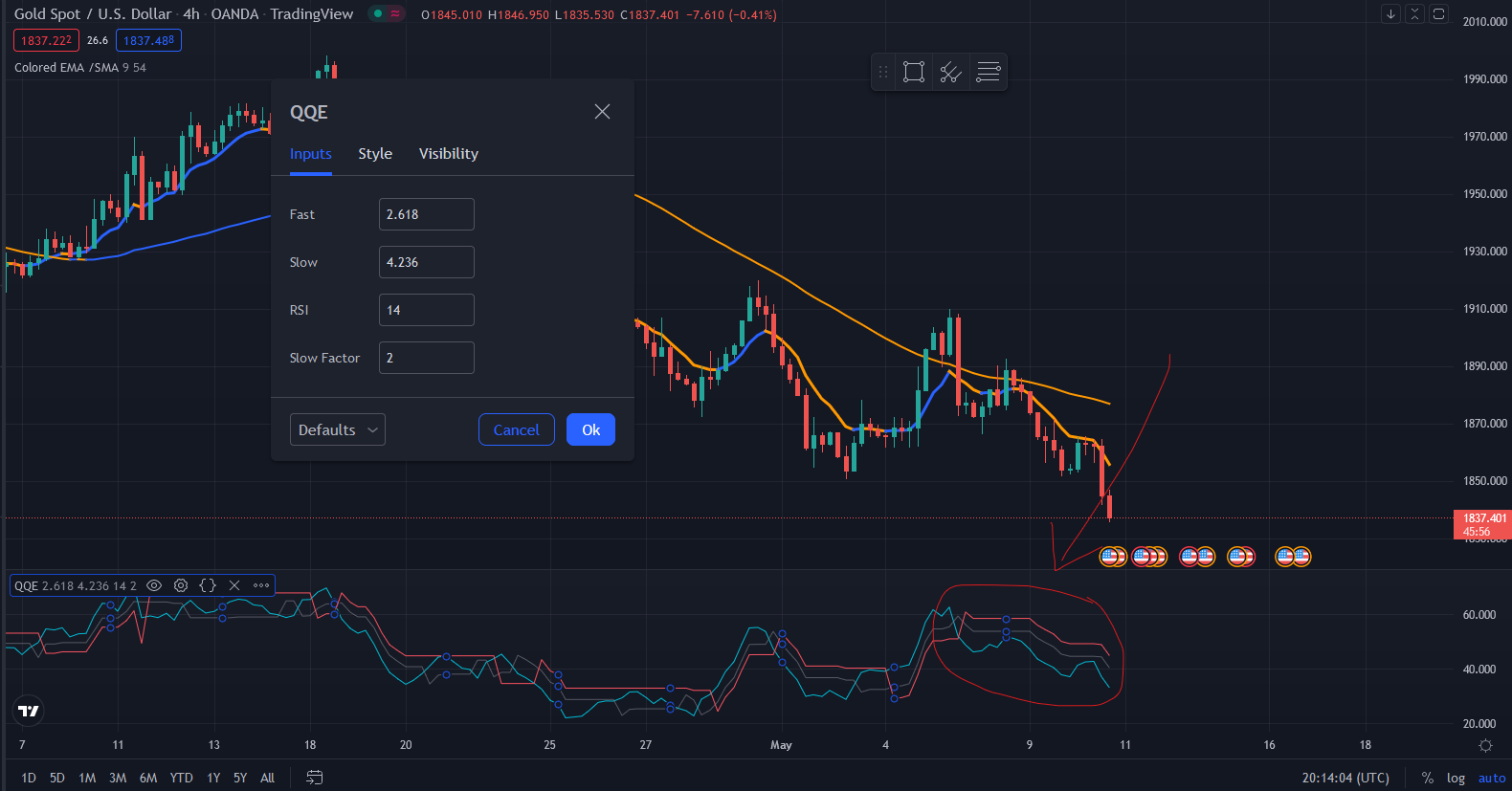Toggle QQE indicator visibility eye
The image size is (1512, 791).
(x=154, y=585)
